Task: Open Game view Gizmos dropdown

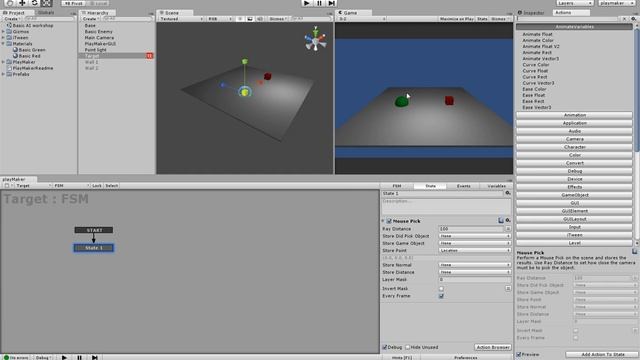Action: [499, 19]
